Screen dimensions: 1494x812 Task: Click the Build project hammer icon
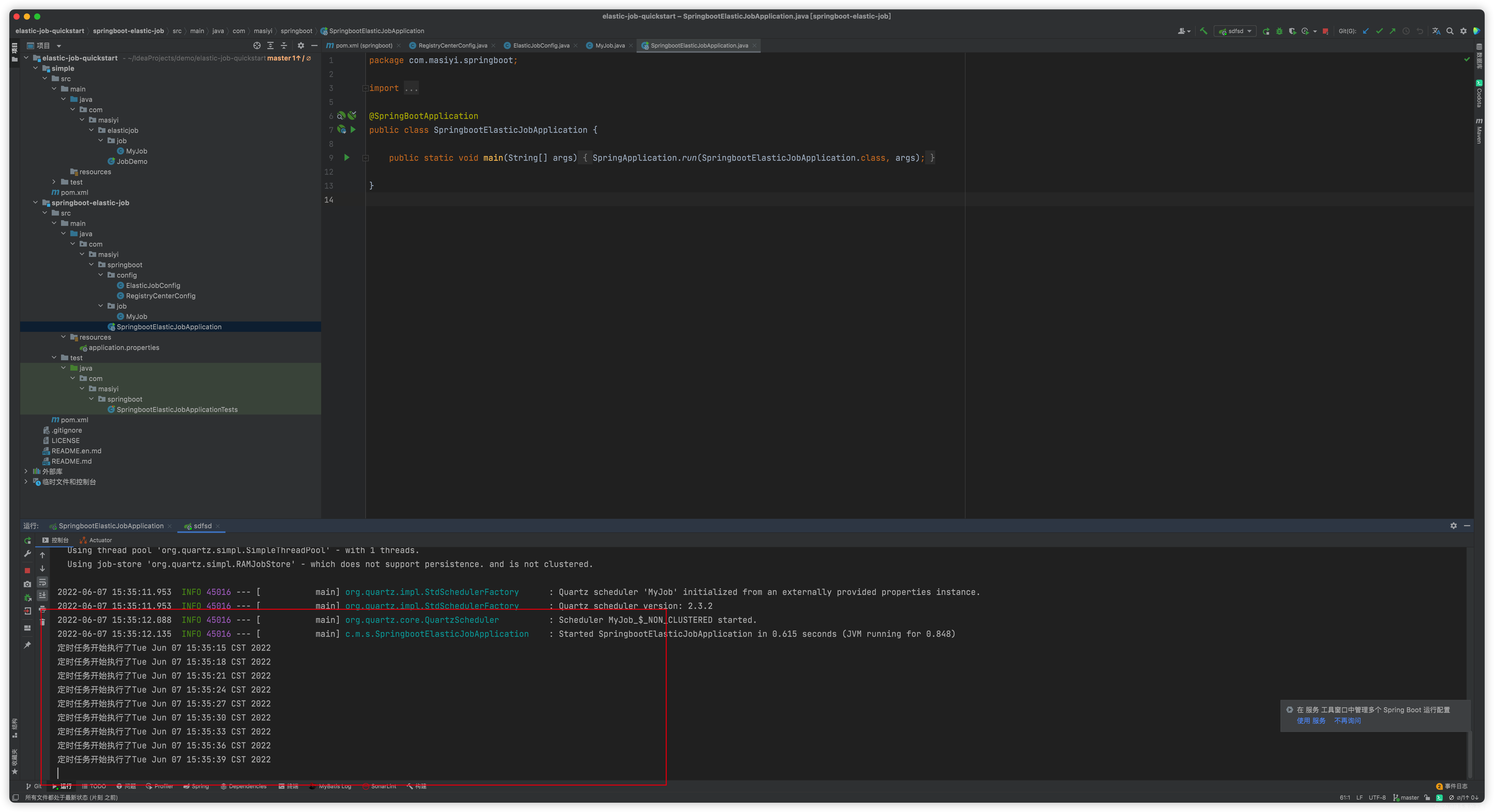pos(1203,31)
